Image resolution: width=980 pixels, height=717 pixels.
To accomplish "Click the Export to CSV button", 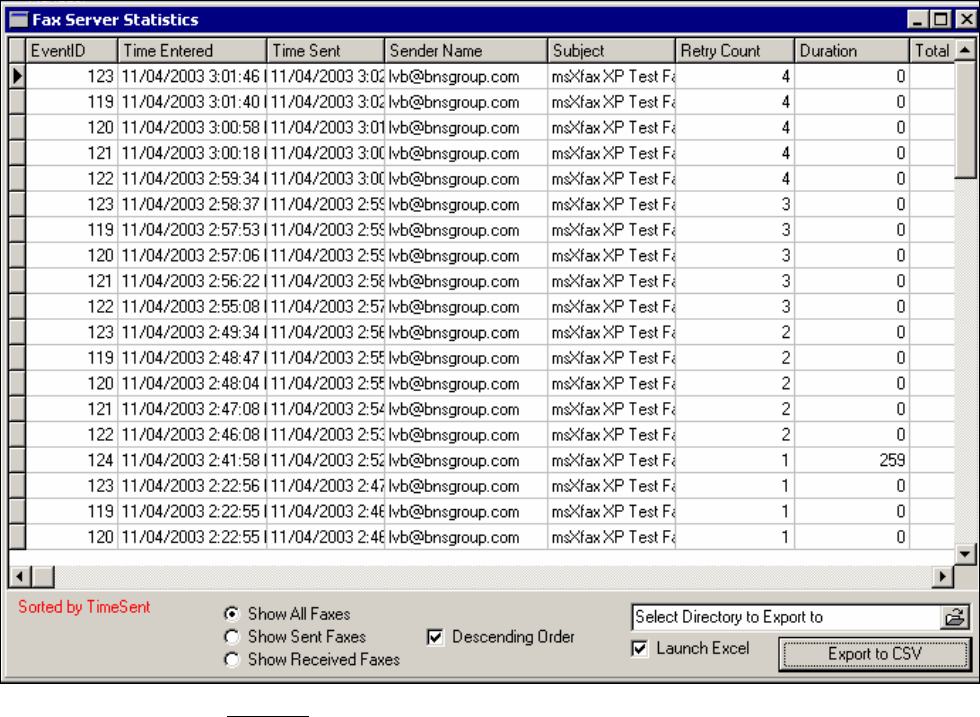I will coord(874,654).
